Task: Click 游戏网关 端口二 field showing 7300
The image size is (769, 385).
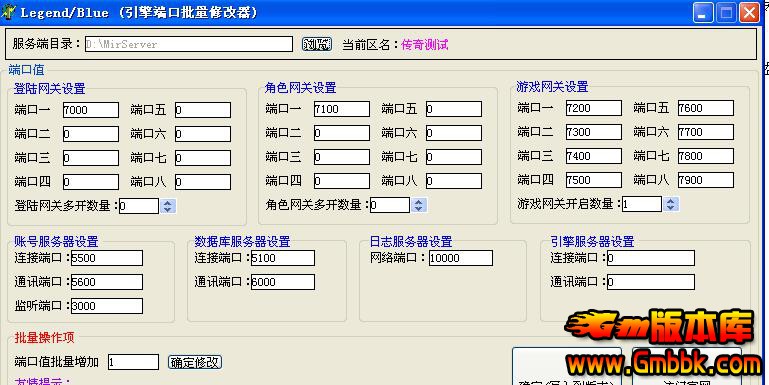Action: click(x=593, y=132)
